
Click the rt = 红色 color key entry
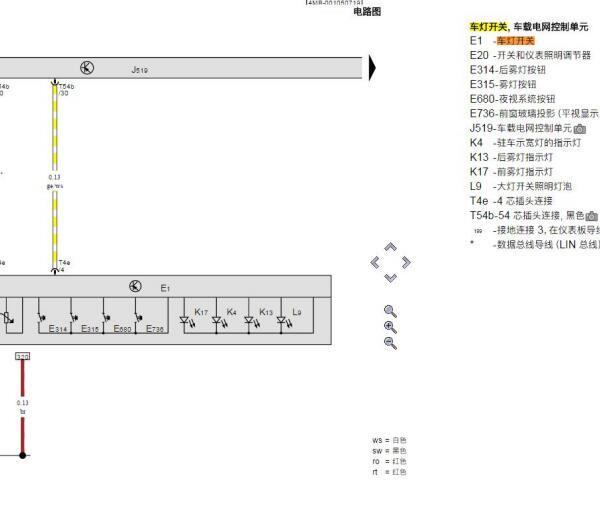pos(389,472)
